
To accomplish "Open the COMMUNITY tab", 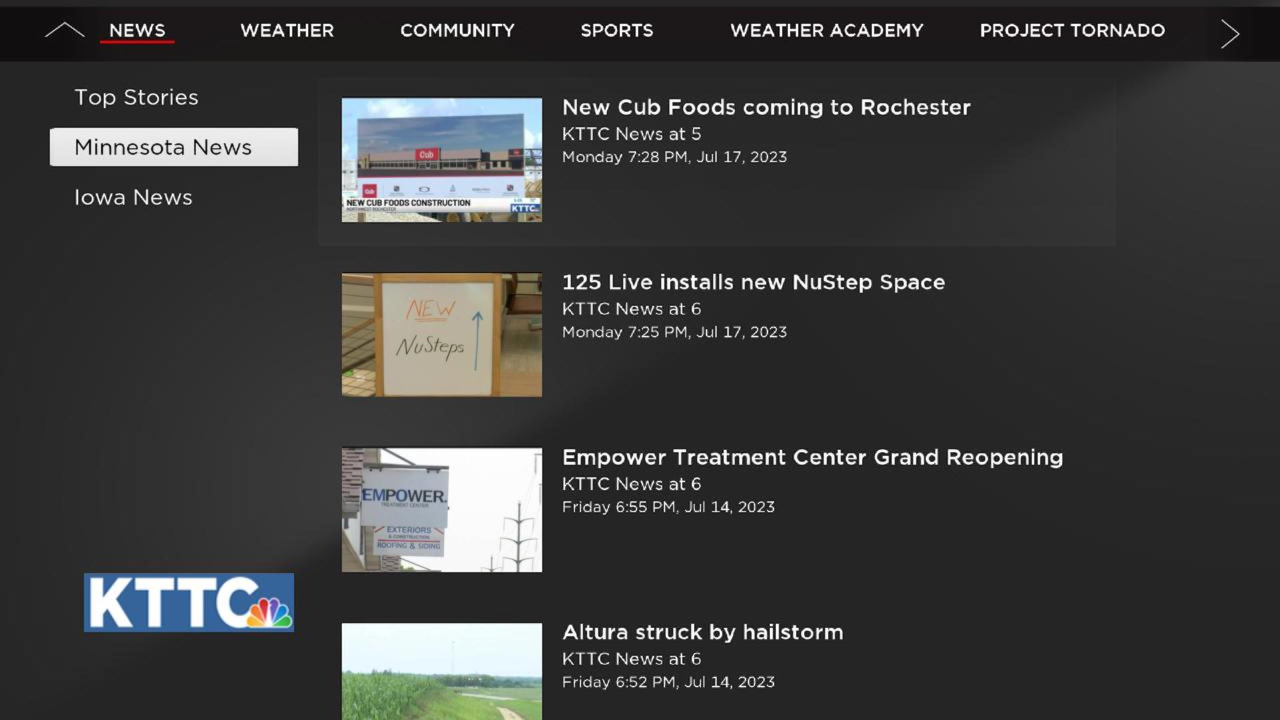I will pyautogui.click(x=457, y=31).
